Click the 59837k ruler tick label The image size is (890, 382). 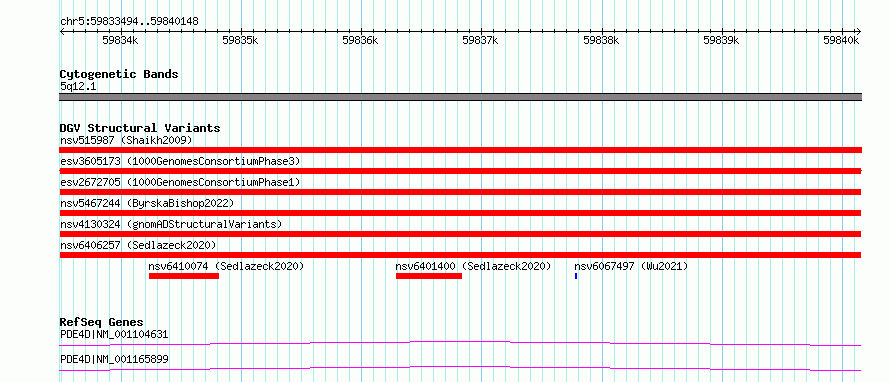click(480, 40)
